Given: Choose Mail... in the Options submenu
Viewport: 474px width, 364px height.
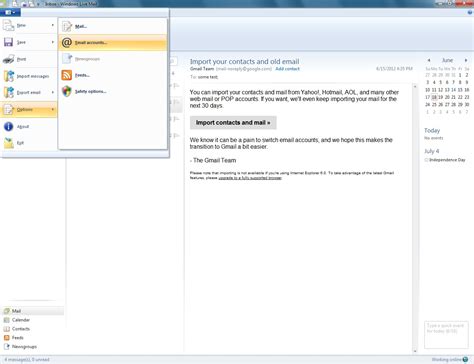Looking at the screenshot, I should pyautogui.click(x=113, y=26).
